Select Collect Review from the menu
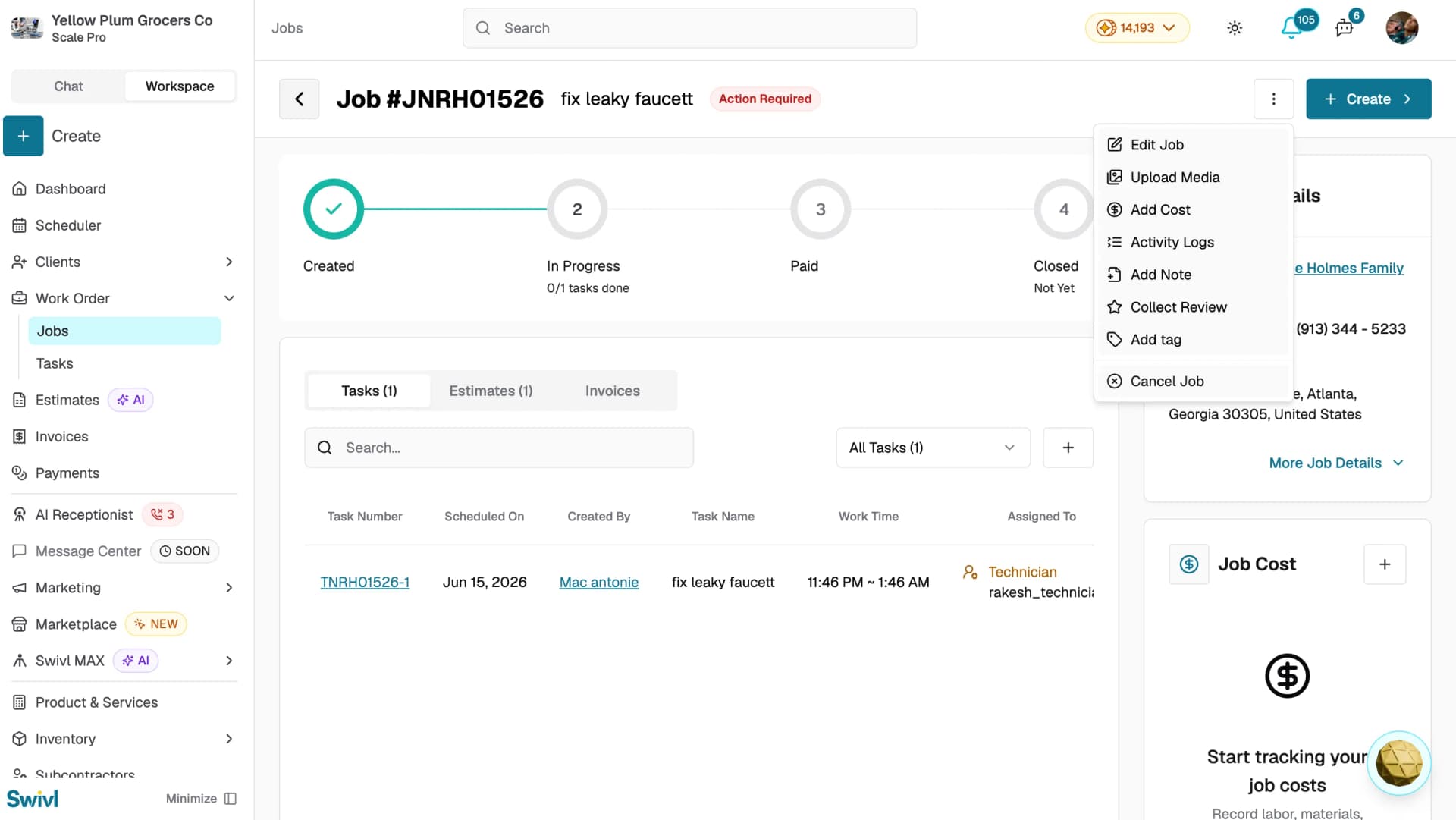Screen dimensions: 1456x820 coord(1193,307)
